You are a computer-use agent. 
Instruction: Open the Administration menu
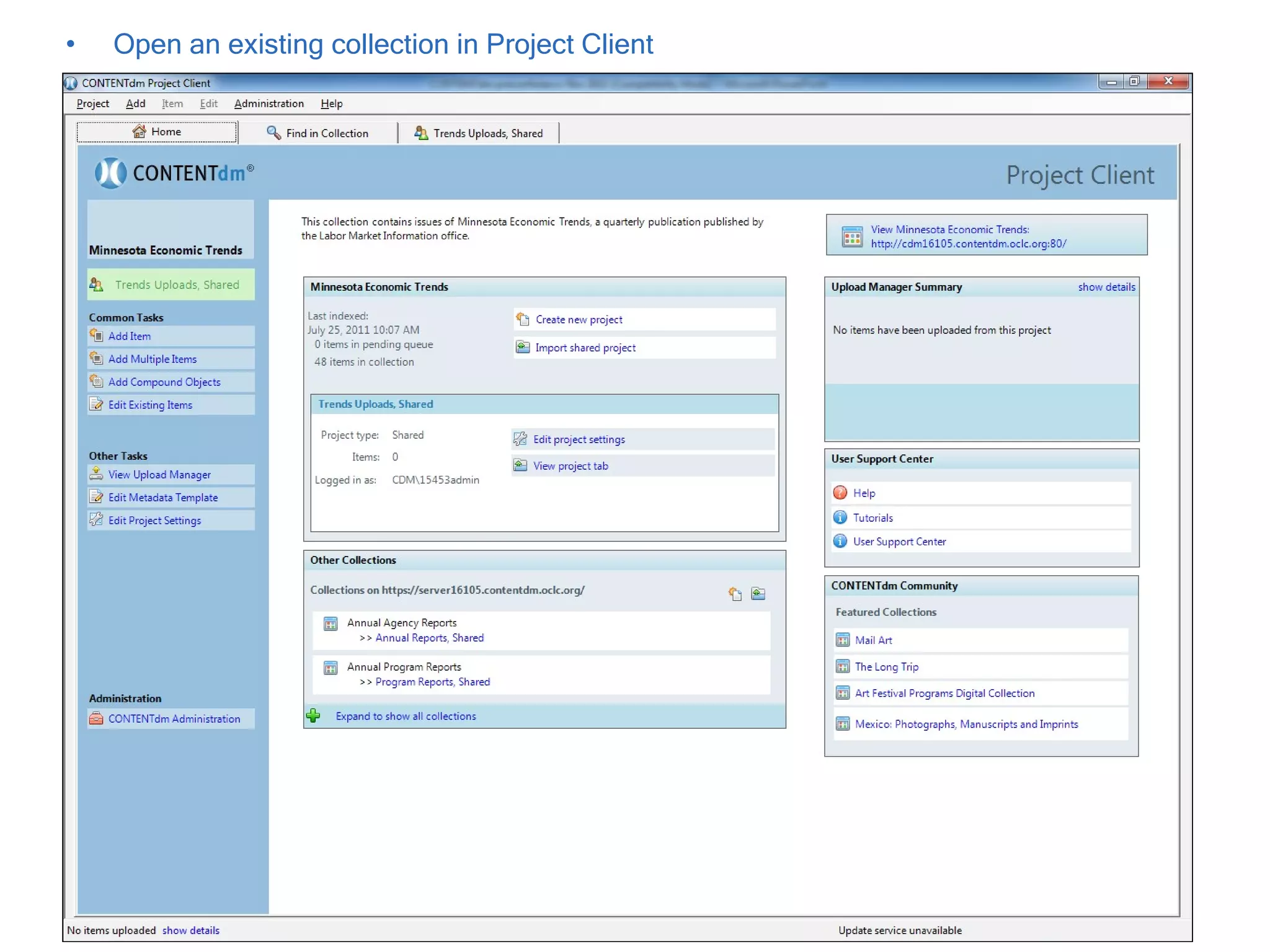click(269, 104)
